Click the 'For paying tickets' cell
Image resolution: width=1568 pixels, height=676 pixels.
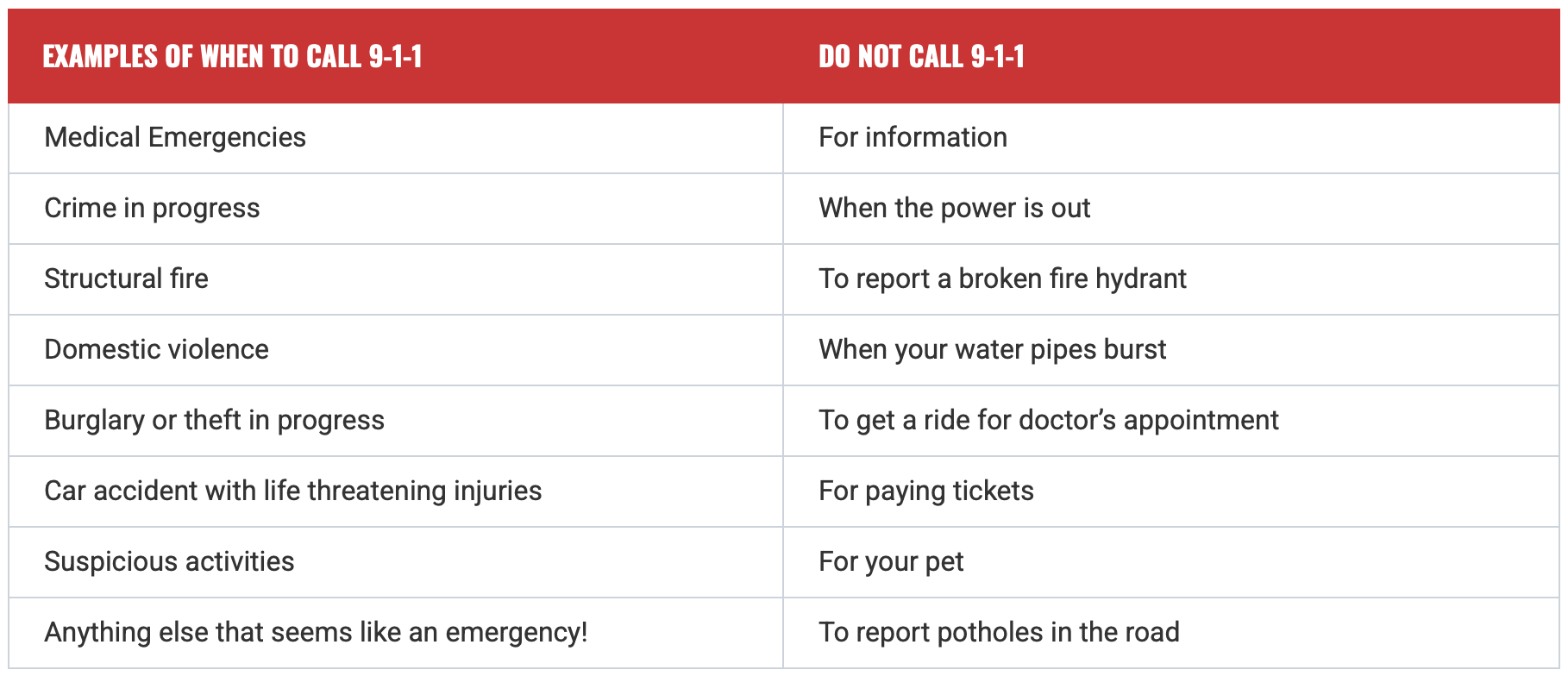[925, 491]
